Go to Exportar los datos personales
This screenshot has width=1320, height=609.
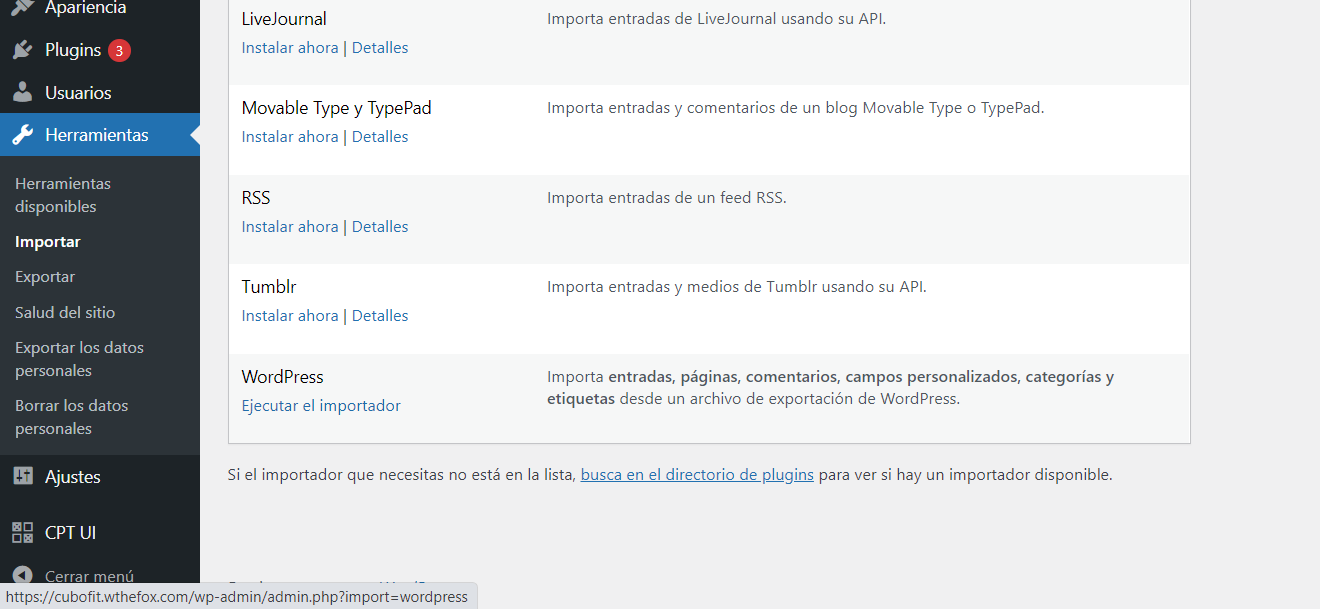click(x=79, y=359)
